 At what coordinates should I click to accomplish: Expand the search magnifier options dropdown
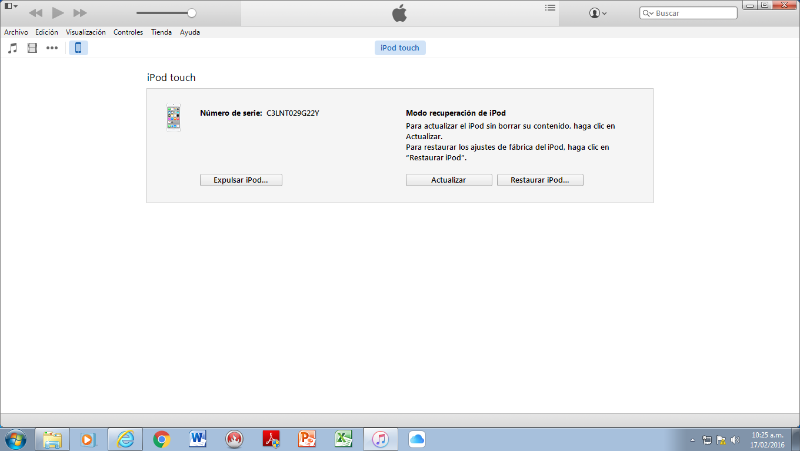point(648,13)
